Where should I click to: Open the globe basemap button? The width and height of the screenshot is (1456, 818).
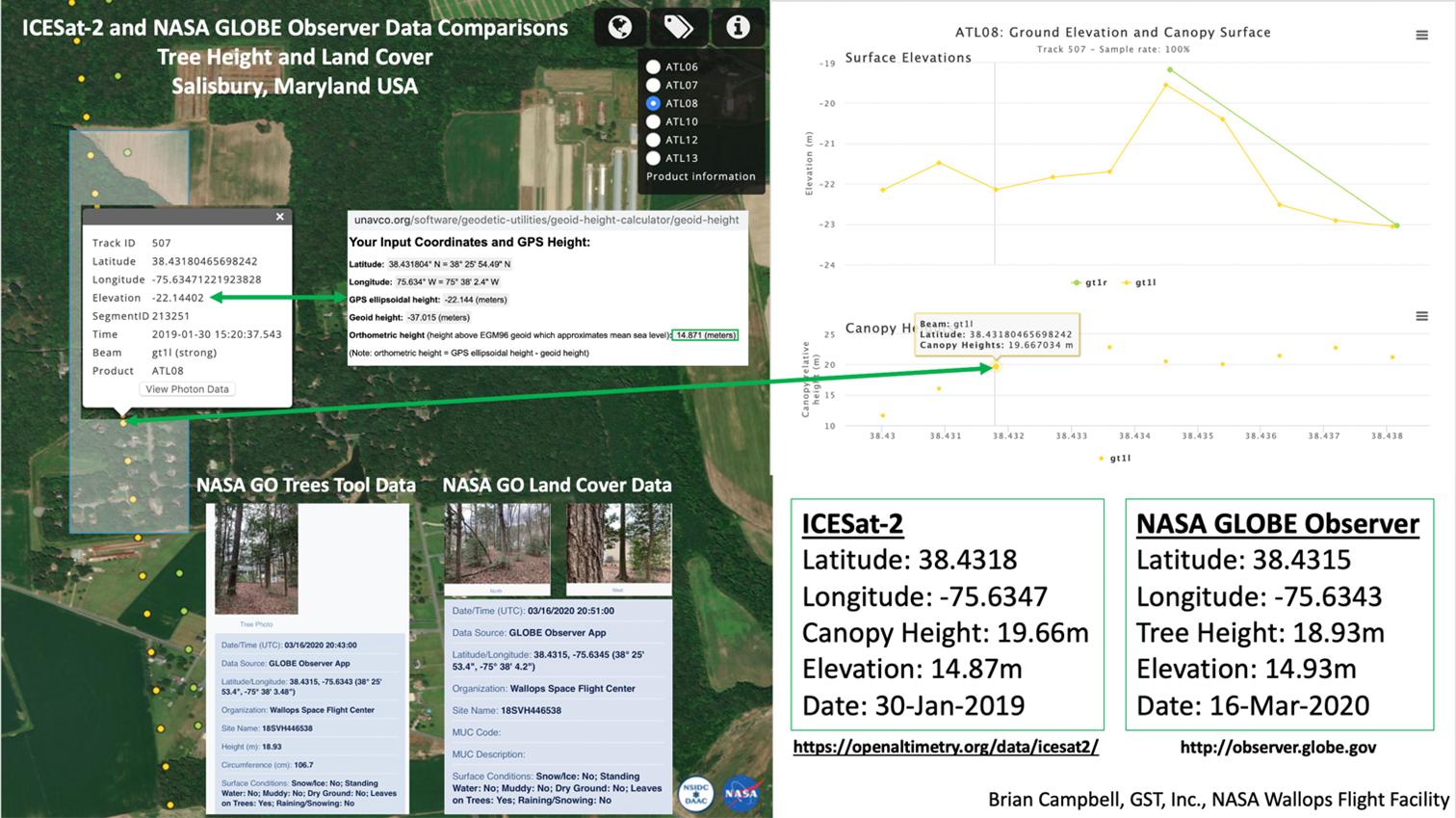[620, 26]
